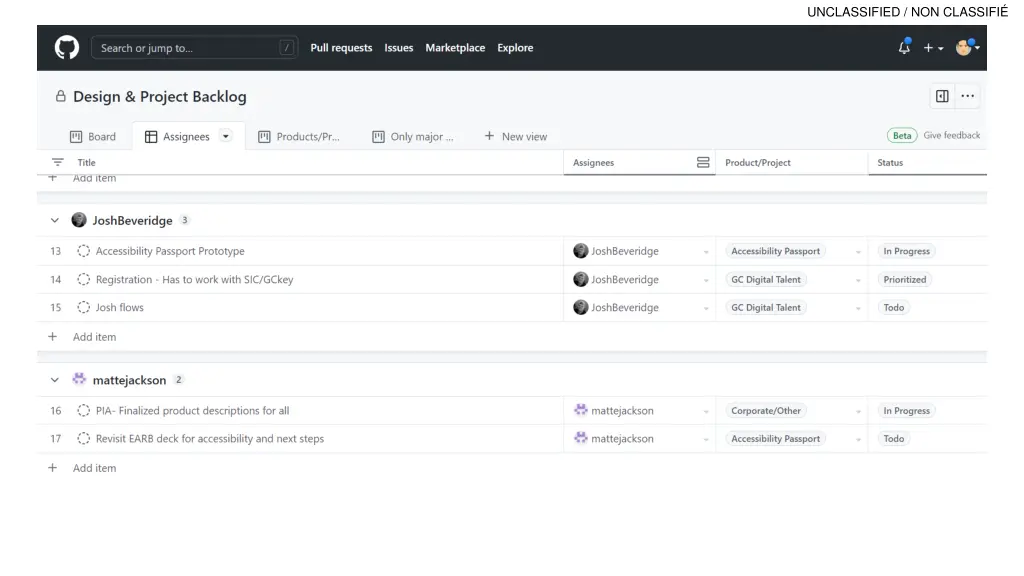Switch to the Products/Pr... view tab

click(x=299, y=136)
